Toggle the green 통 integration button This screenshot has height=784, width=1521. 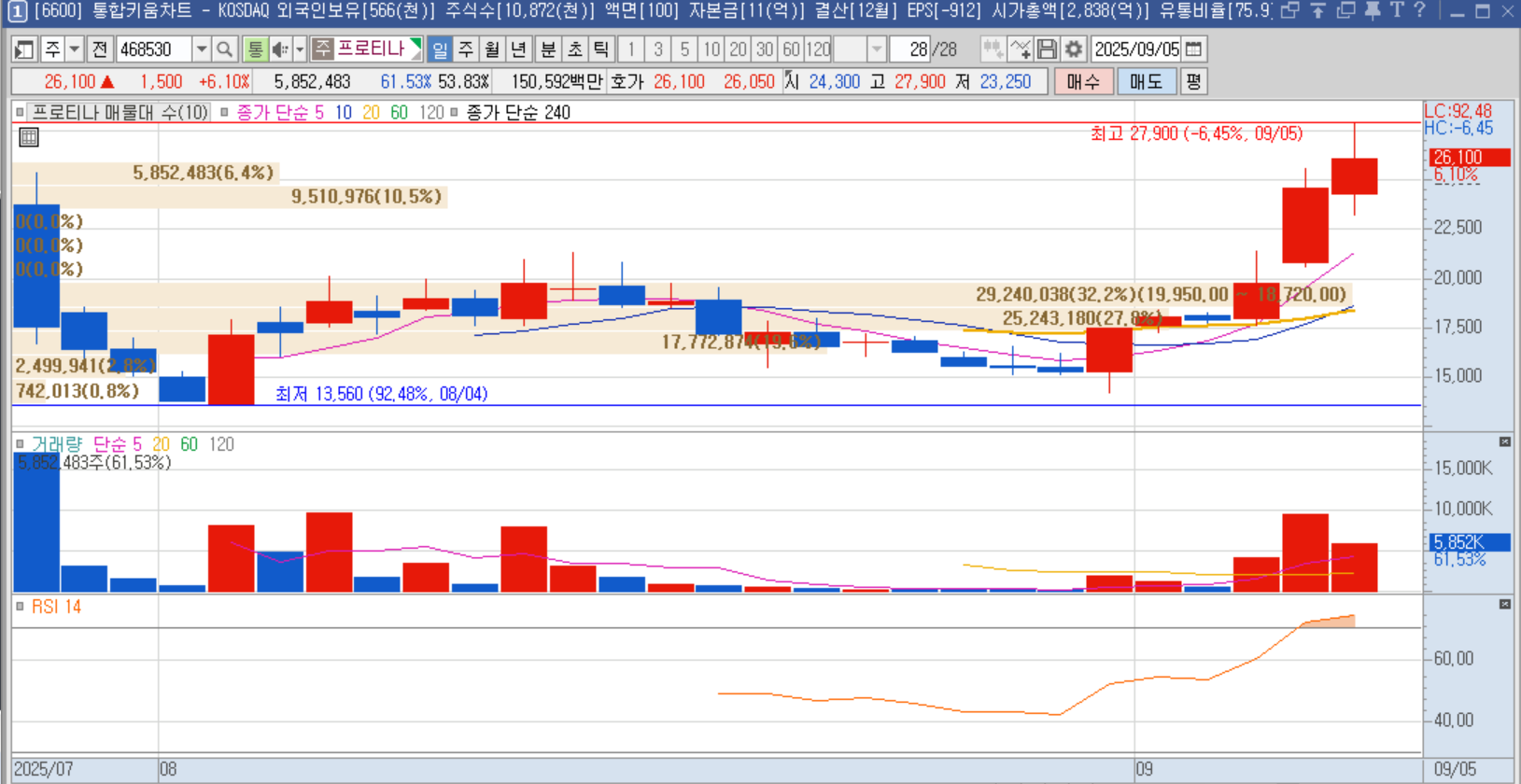tap(255, 49)
